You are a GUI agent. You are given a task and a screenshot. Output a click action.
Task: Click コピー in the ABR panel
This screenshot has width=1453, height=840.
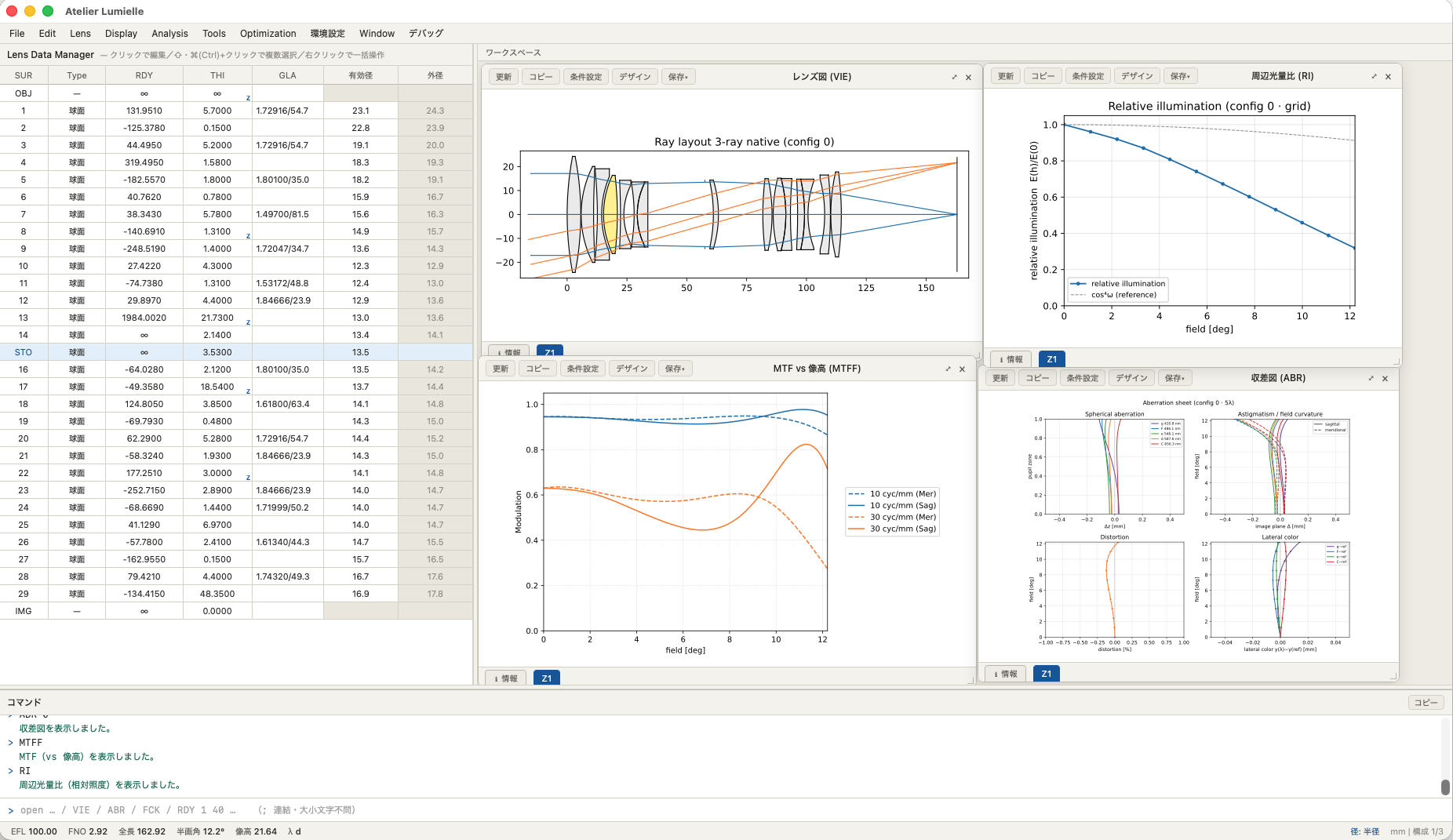click(x=1037, y=378)
